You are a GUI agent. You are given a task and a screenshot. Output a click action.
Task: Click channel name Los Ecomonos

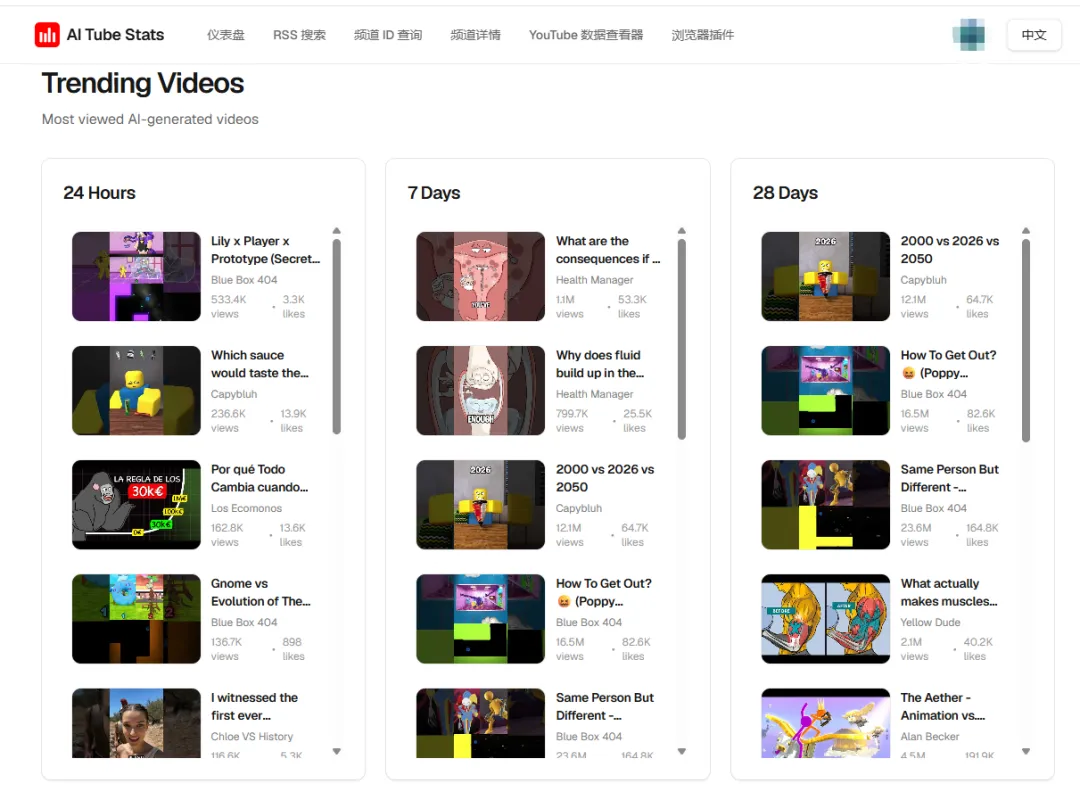(x=247, y=508)
